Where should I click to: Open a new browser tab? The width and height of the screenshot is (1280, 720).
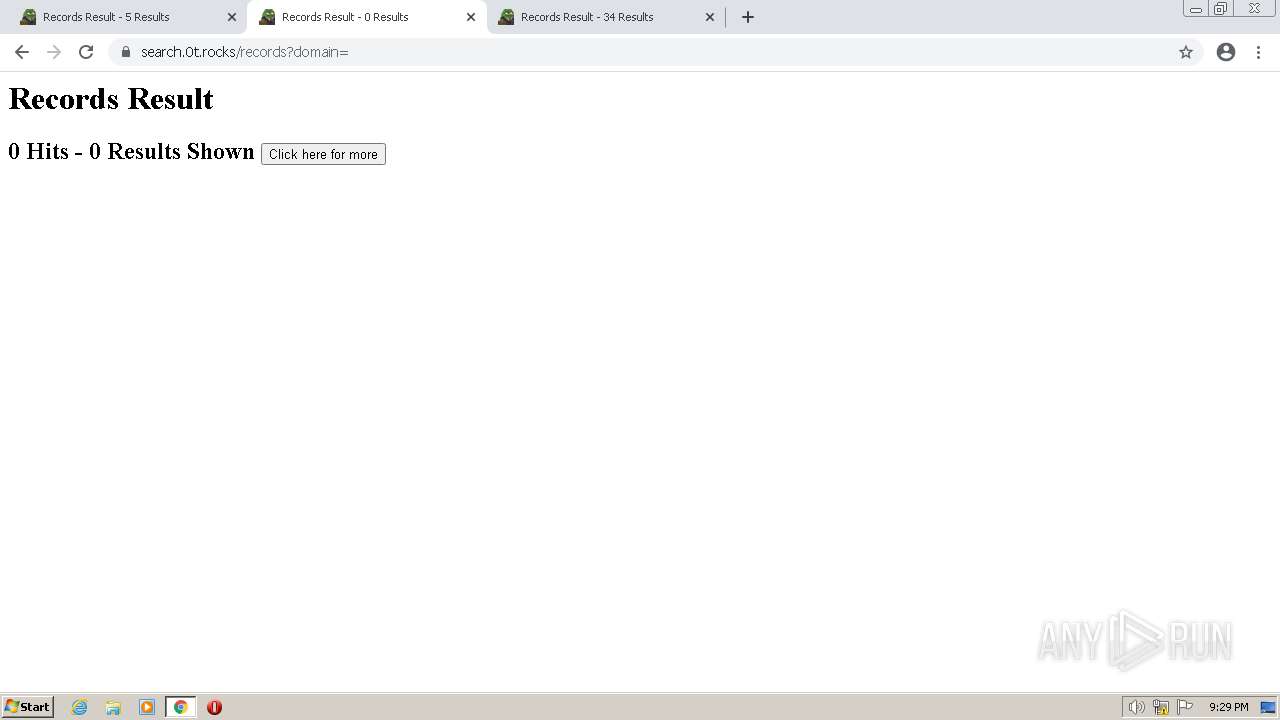[748, 17]
